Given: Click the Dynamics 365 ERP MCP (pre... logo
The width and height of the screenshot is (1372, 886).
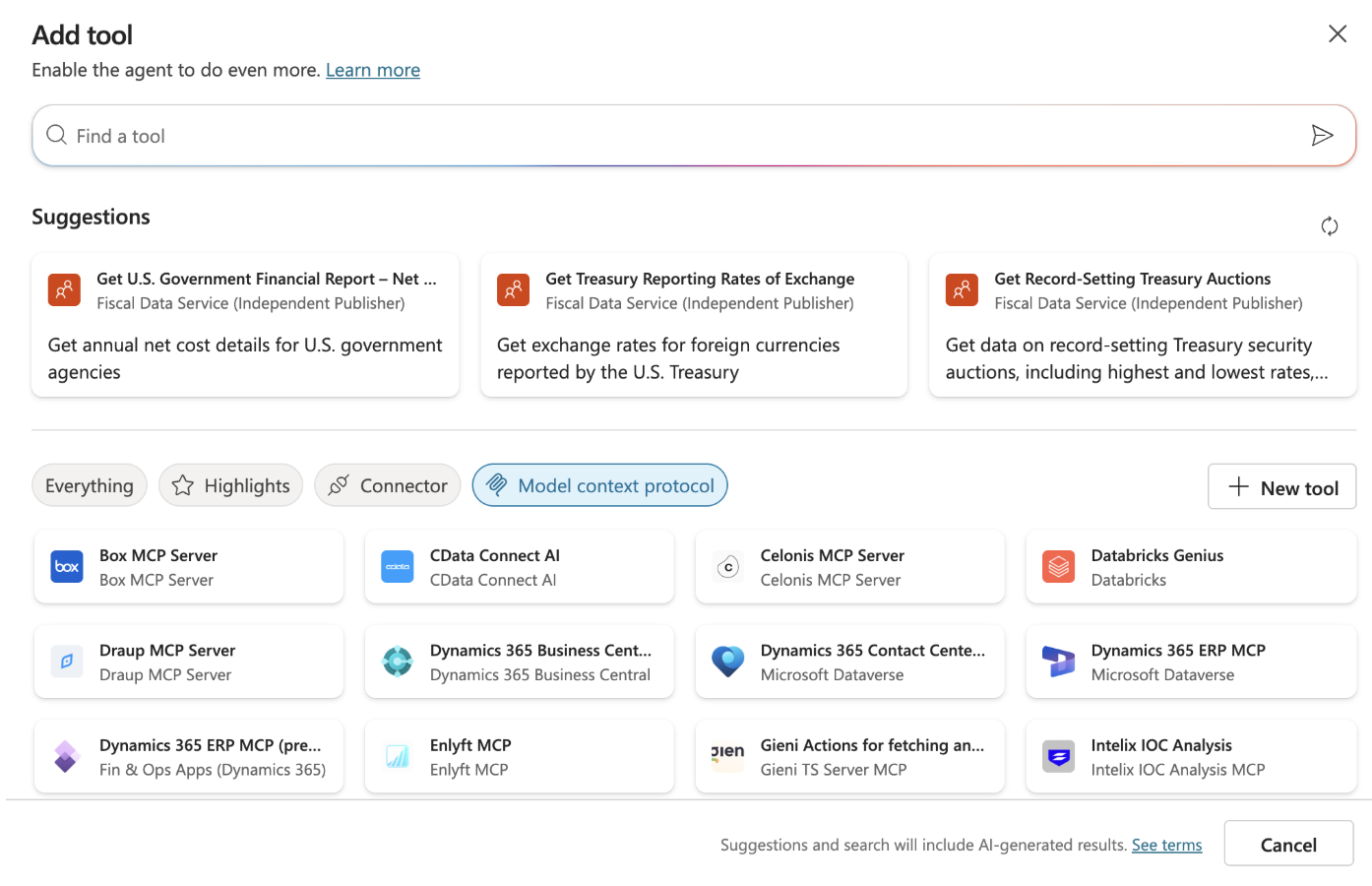Looking at the screenshot, I should (67, 757).
